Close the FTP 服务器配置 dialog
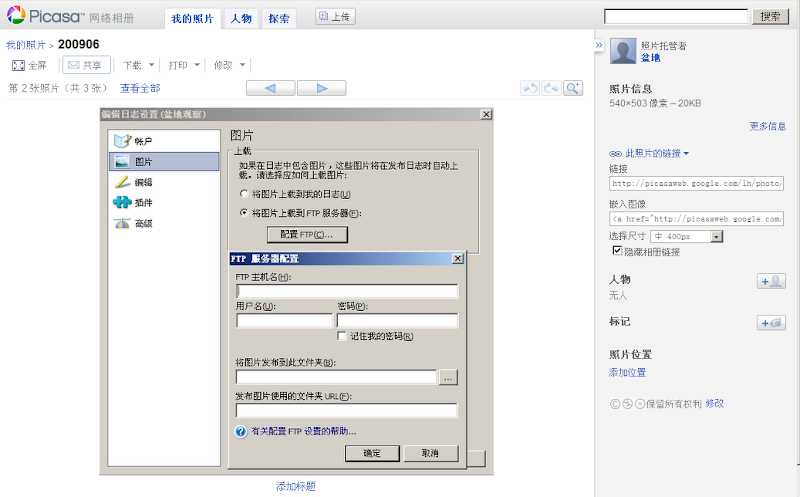 tap(458, 259)
